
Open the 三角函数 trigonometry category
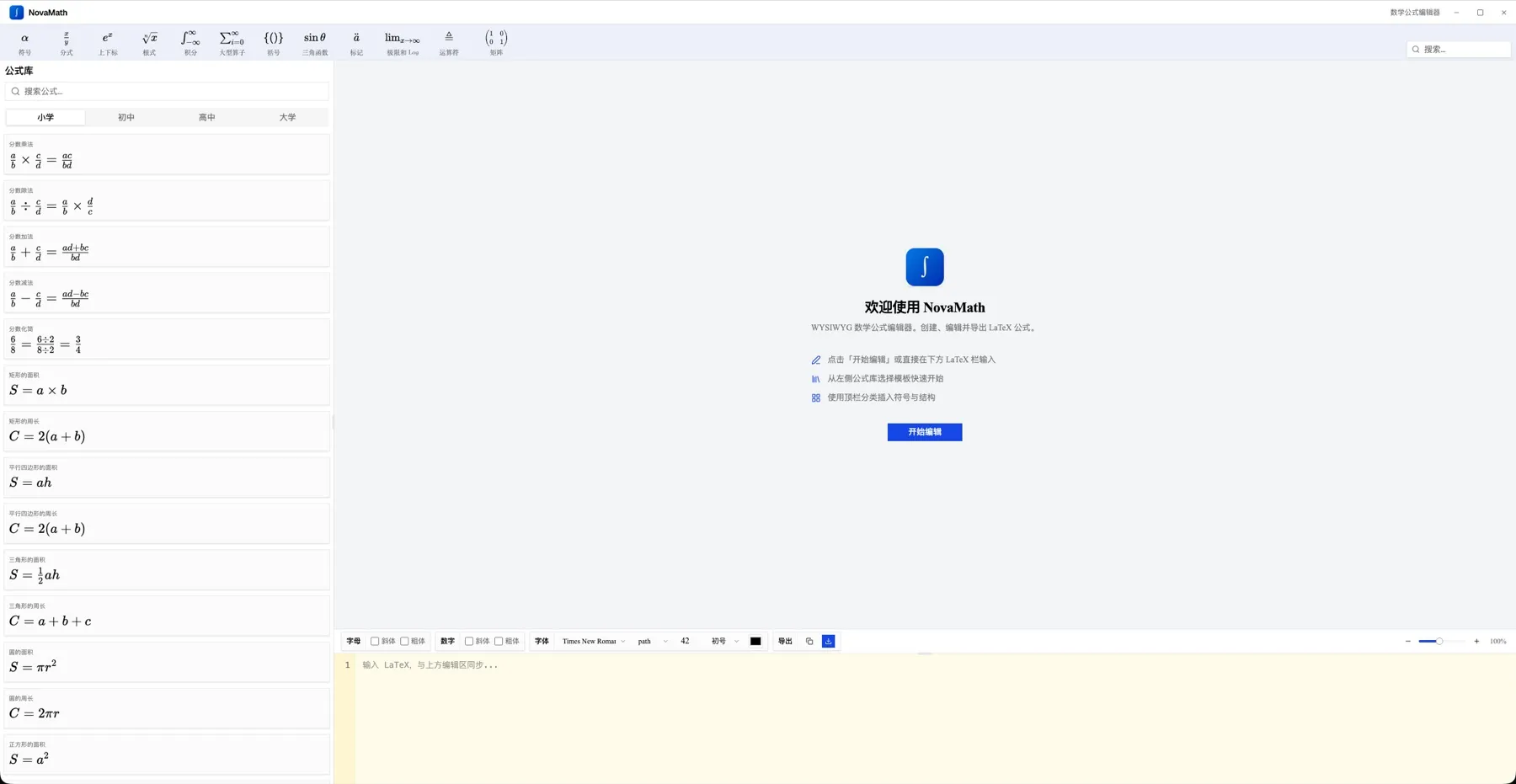(x=315, y=43)
